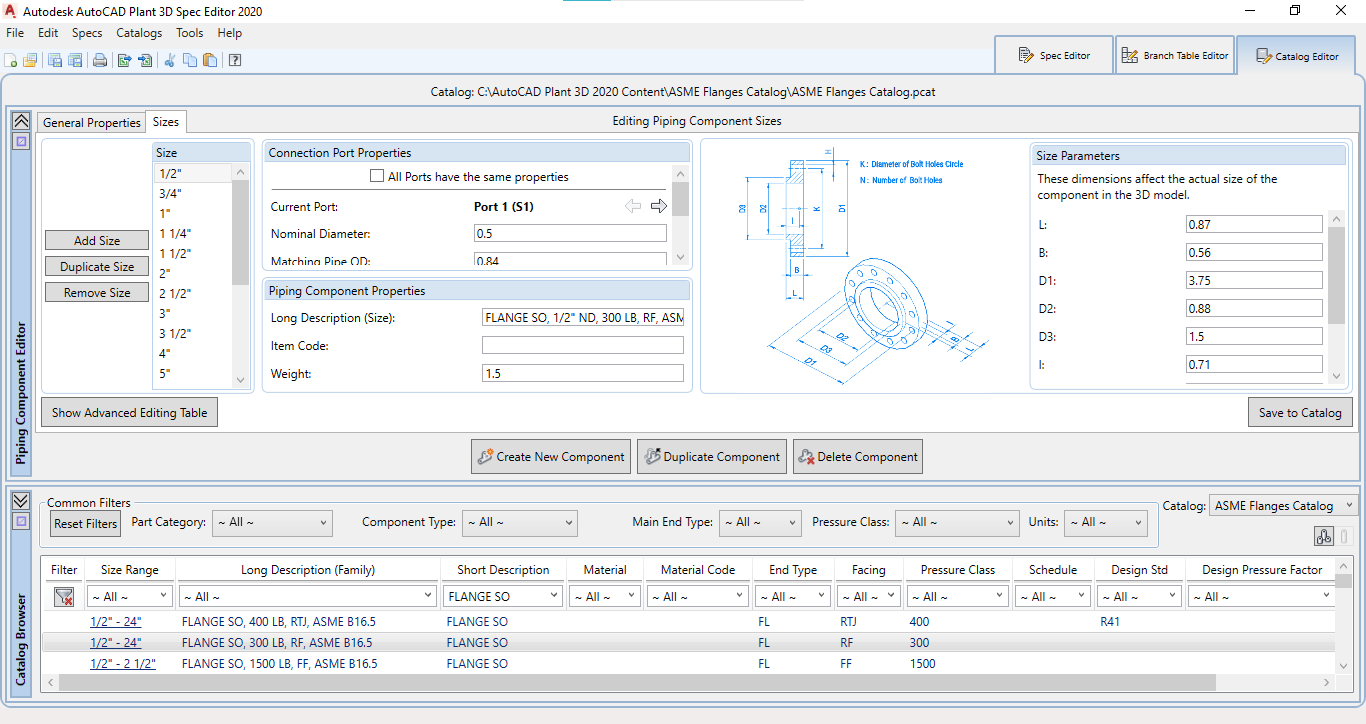Open help with the question mark icon
1366x724 pixels.
pyautogui.click(x=235, y=60)
